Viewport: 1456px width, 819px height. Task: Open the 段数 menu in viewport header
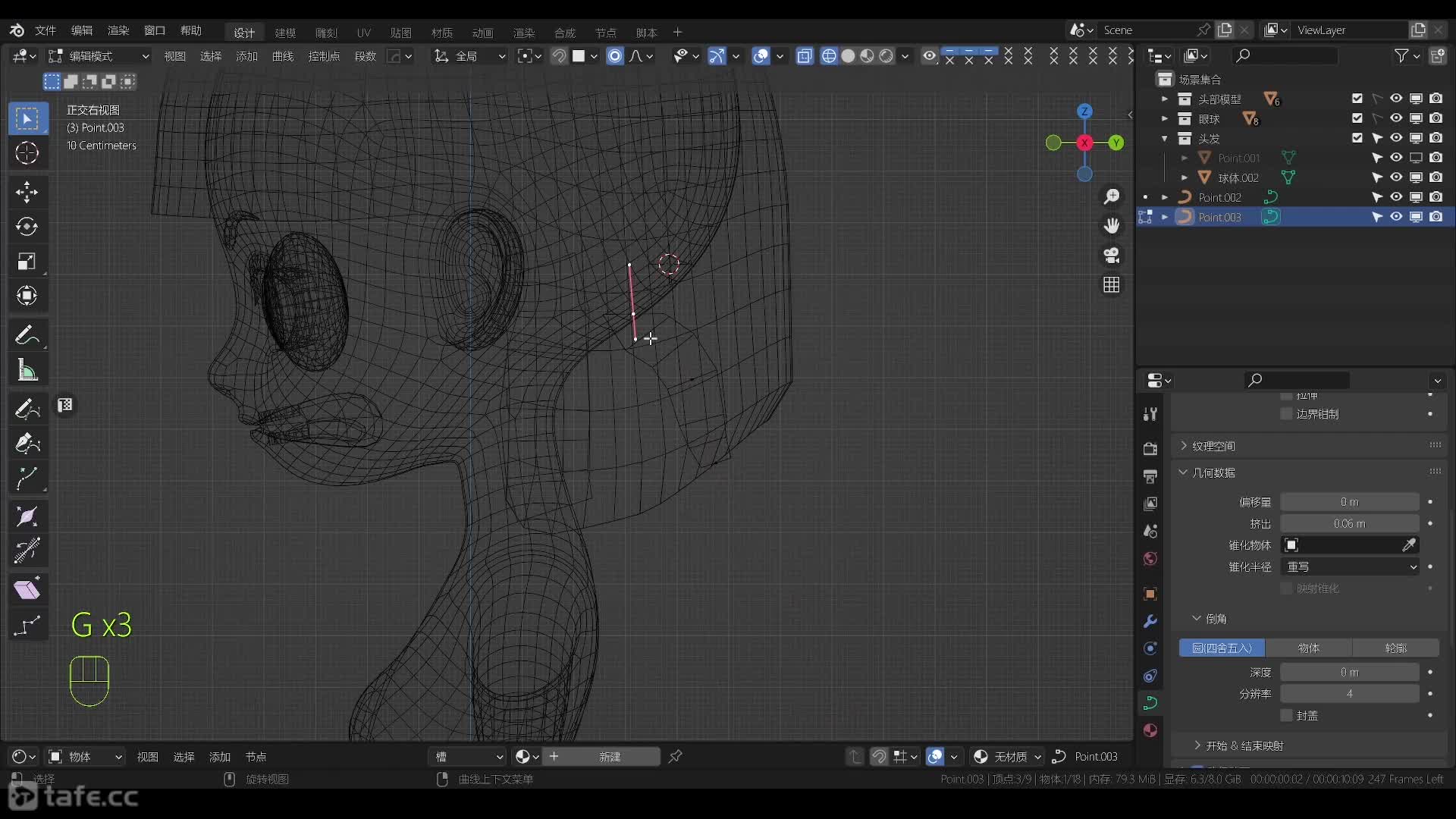[366, 56]
